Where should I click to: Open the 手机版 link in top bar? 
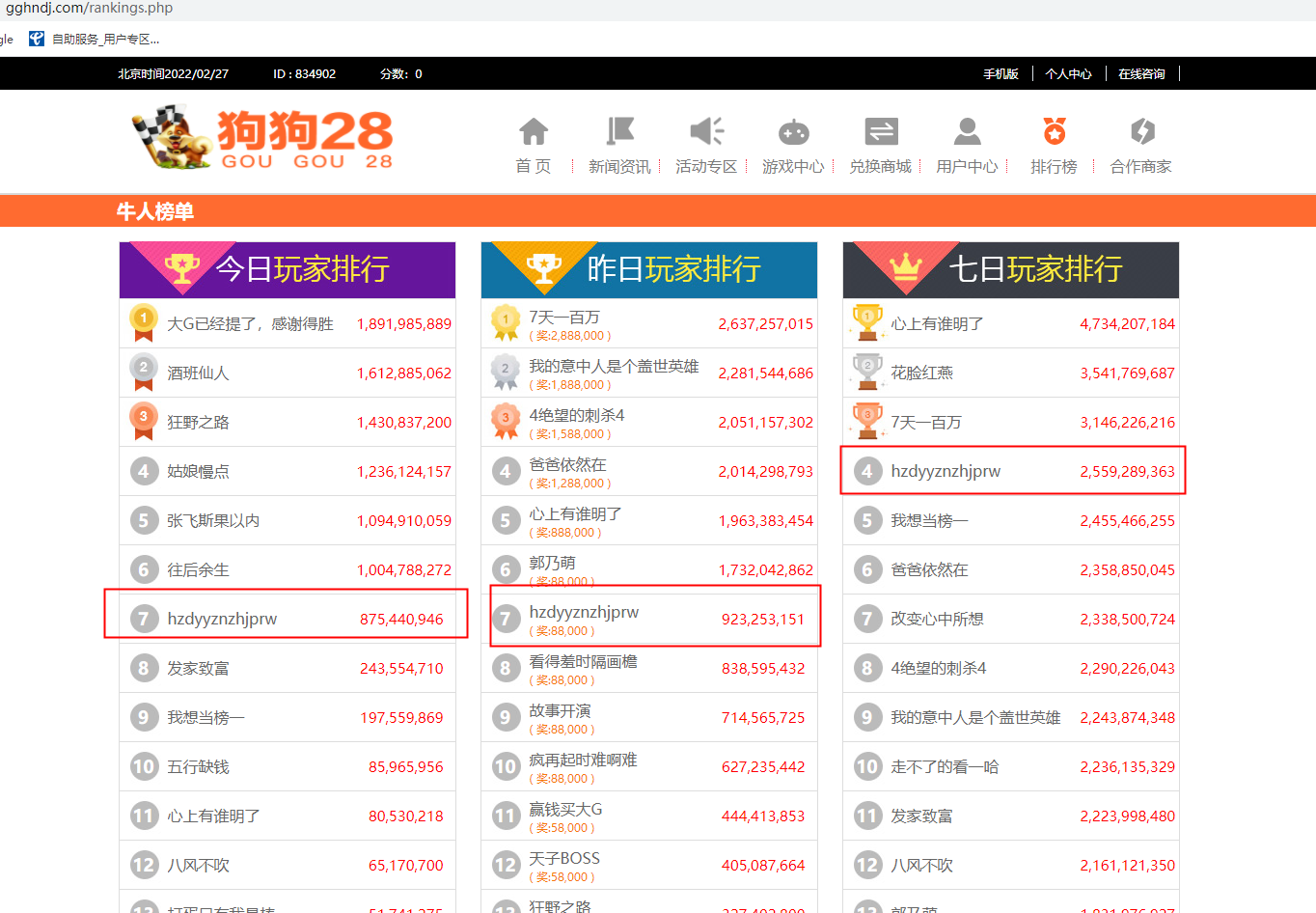click(1001, 74)
